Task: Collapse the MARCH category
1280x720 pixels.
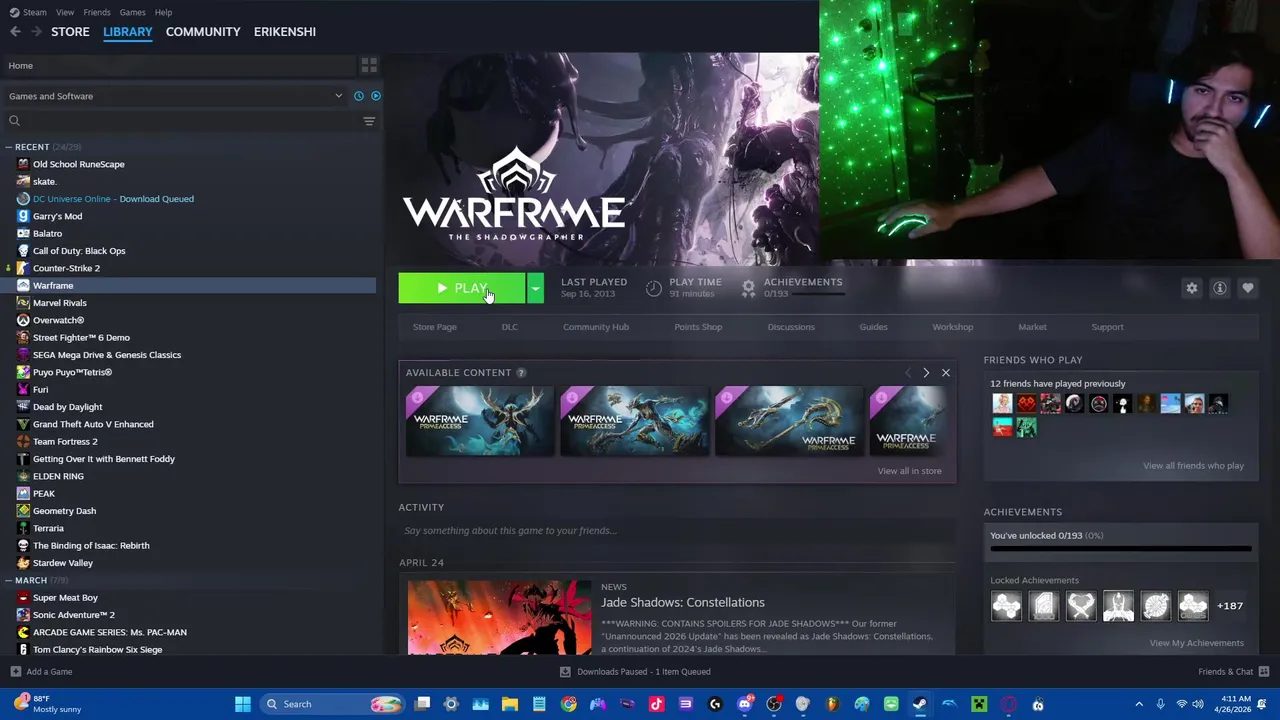Action: 9,580
